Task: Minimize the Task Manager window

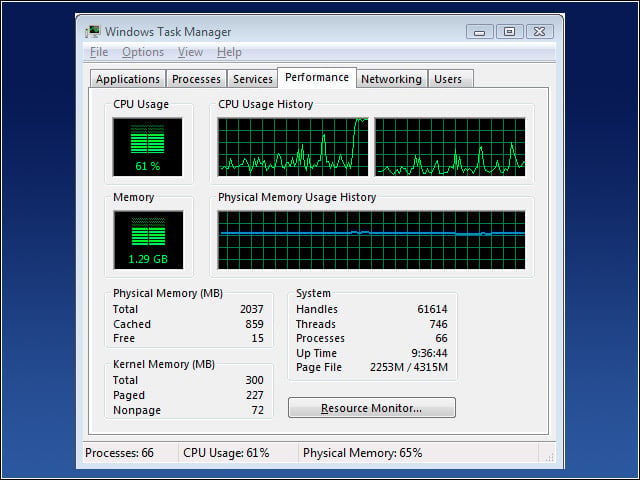Action: pos(480,32)
